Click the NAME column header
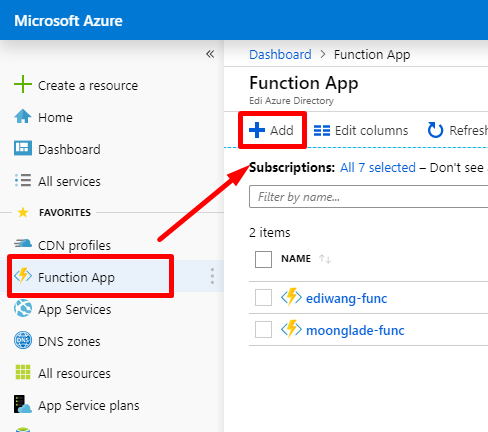Viewport: 488px width, 432px height. coord(296,259)
